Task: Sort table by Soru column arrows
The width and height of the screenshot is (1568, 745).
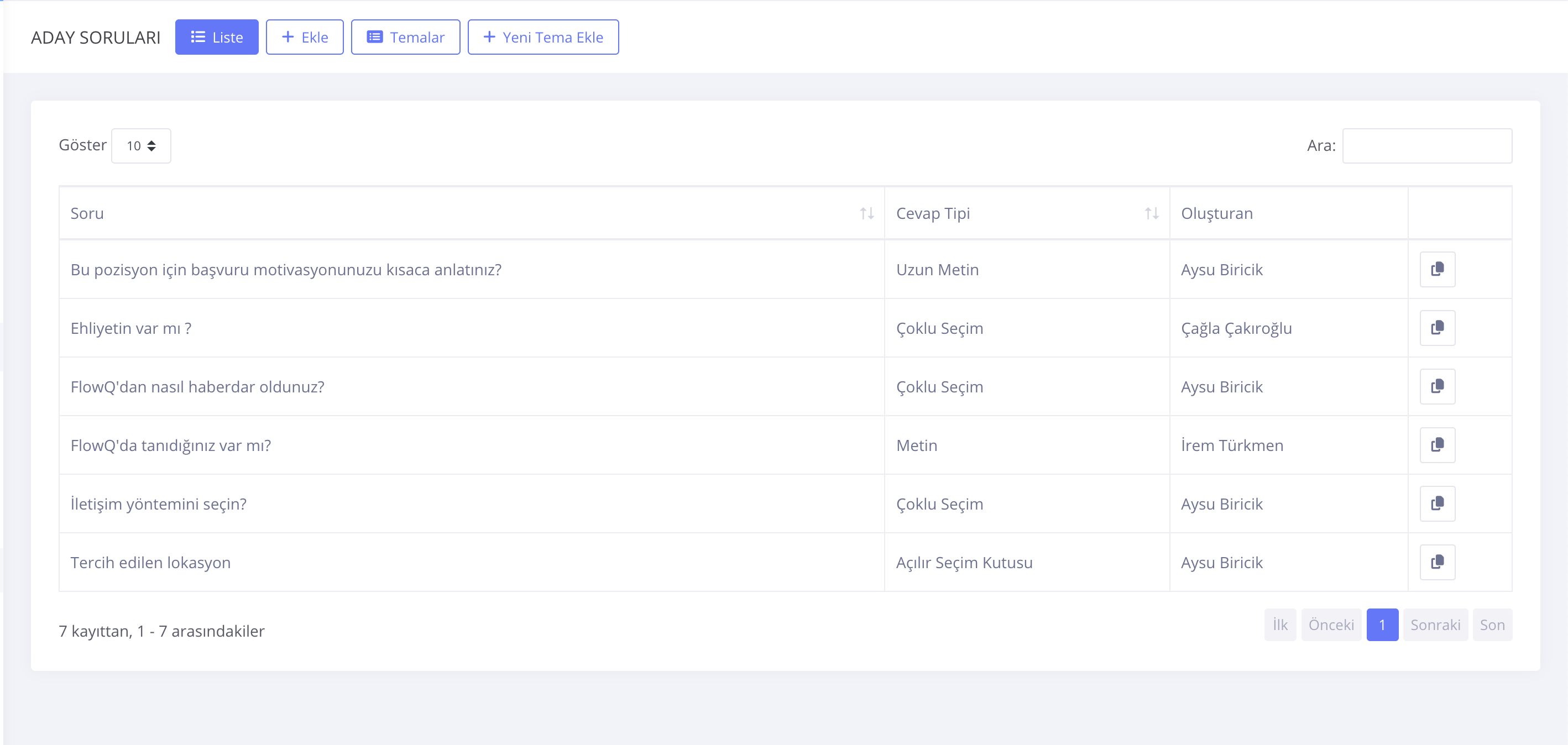Action: click(866, 214)
